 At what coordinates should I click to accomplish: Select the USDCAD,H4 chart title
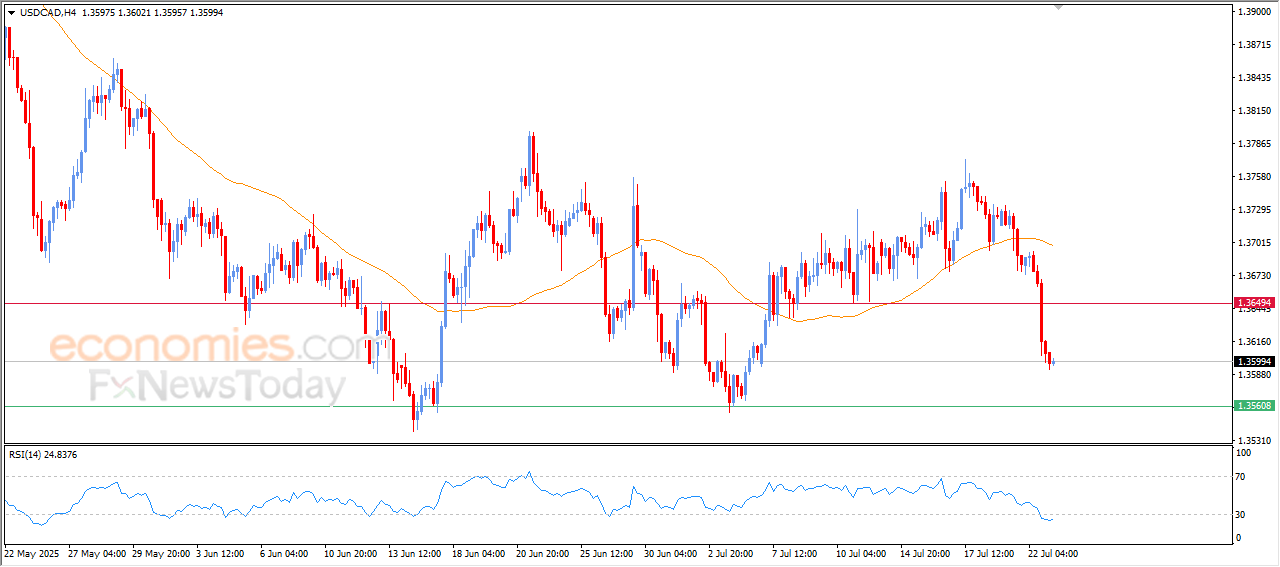click(48, 13)
